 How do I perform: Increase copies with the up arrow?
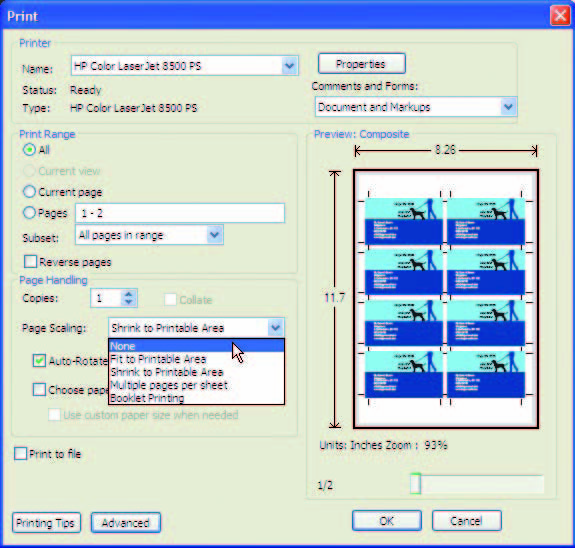click(x=128, y=294)
